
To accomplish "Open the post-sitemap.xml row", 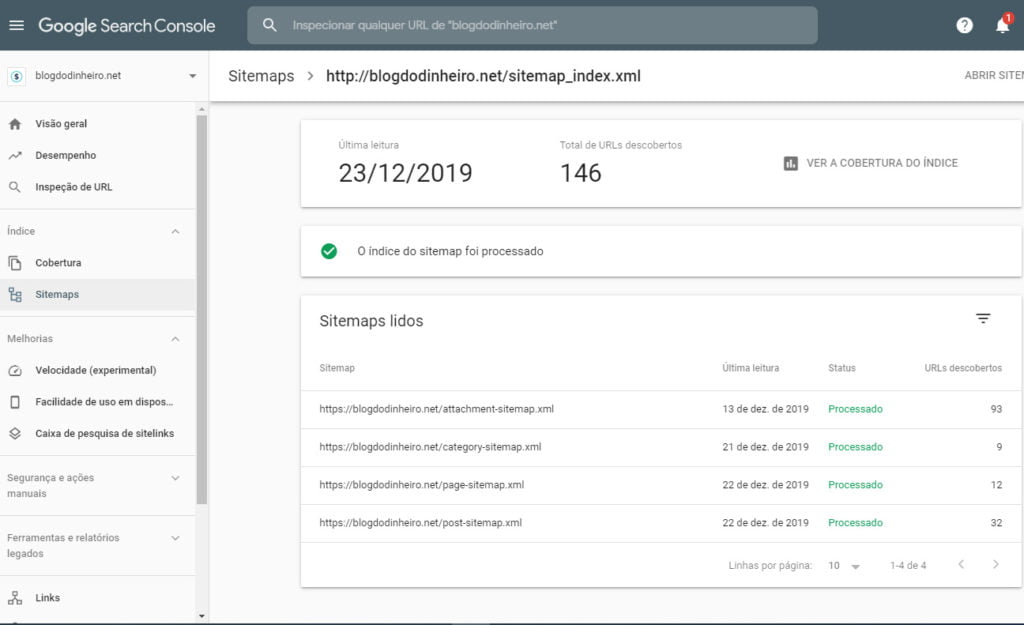I will (x=660, y=523).
